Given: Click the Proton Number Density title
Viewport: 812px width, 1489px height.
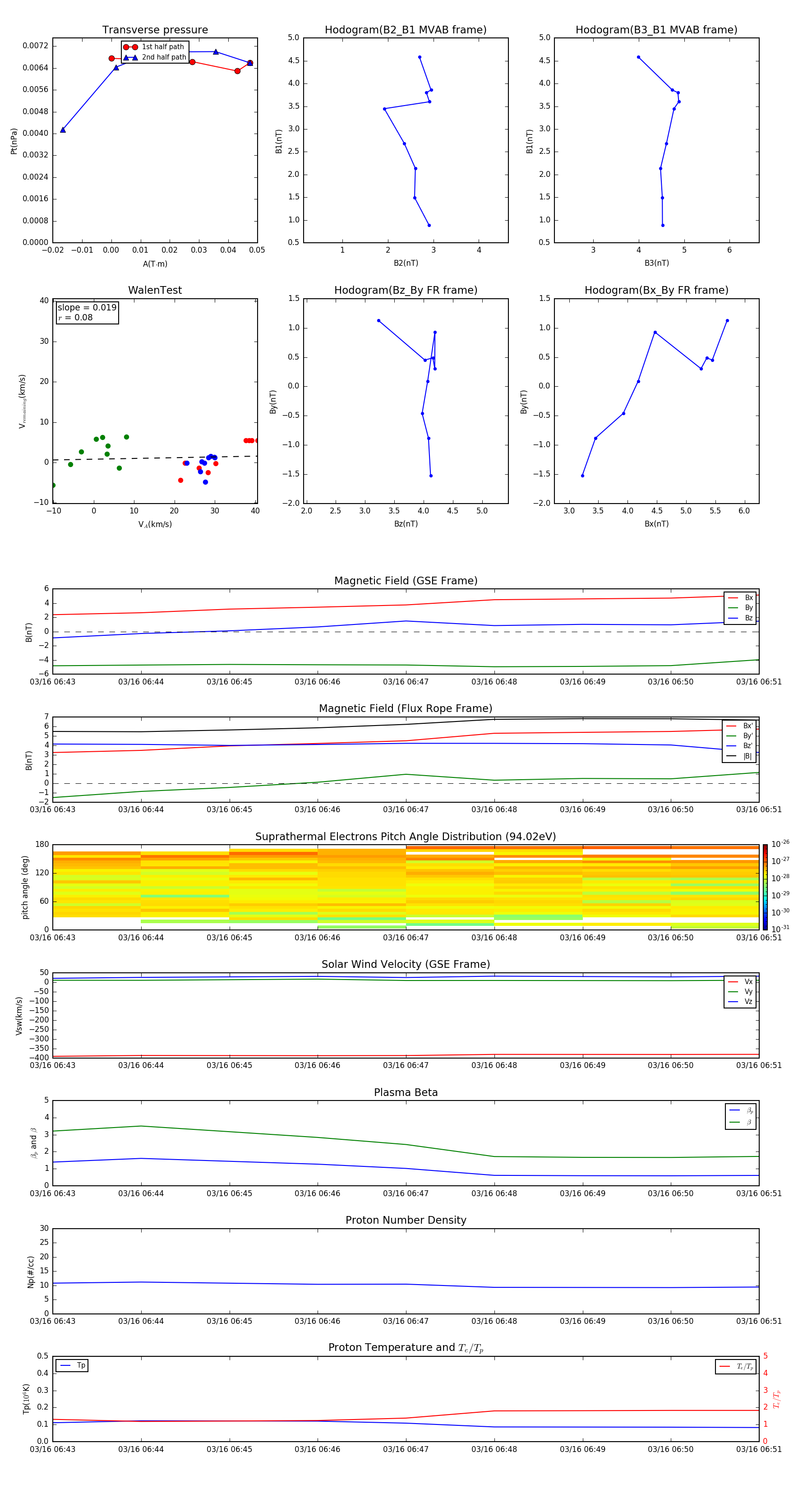Looking at the screenshot, I should click(406, 1220).
